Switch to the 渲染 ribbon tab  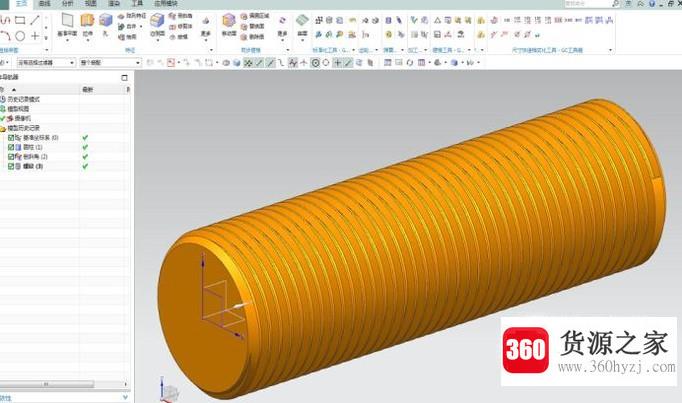(114, 3)
